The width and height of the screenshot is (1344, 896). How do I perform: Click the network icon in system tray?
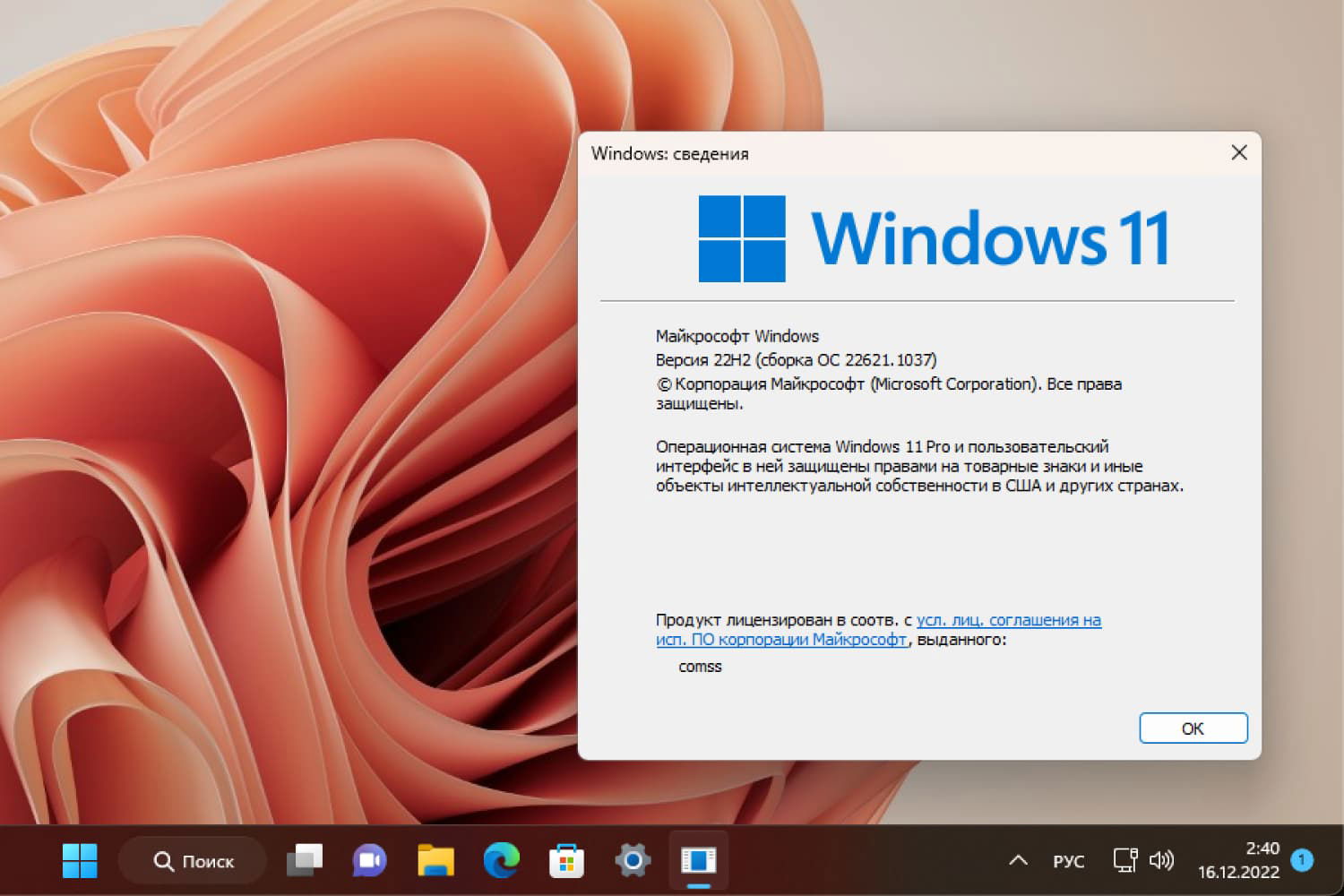coord(1125,861)
